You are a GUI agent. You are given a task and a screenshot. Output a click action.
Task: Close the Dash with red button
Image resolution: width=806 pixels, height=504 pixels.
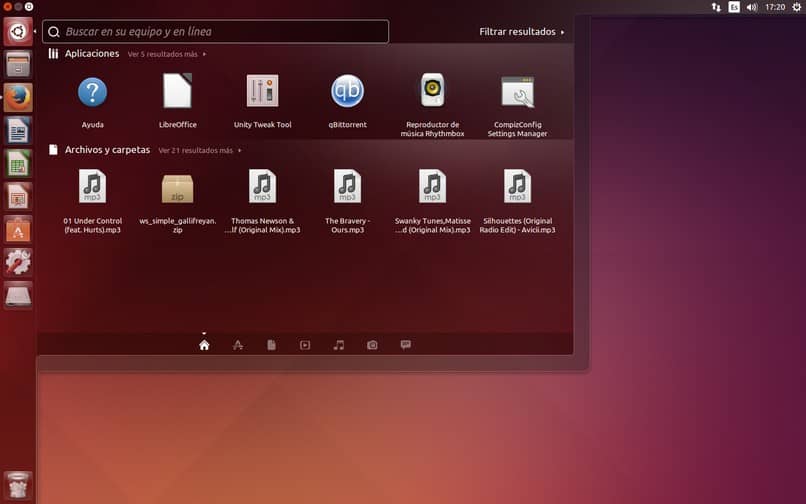[x=7, y=7]
